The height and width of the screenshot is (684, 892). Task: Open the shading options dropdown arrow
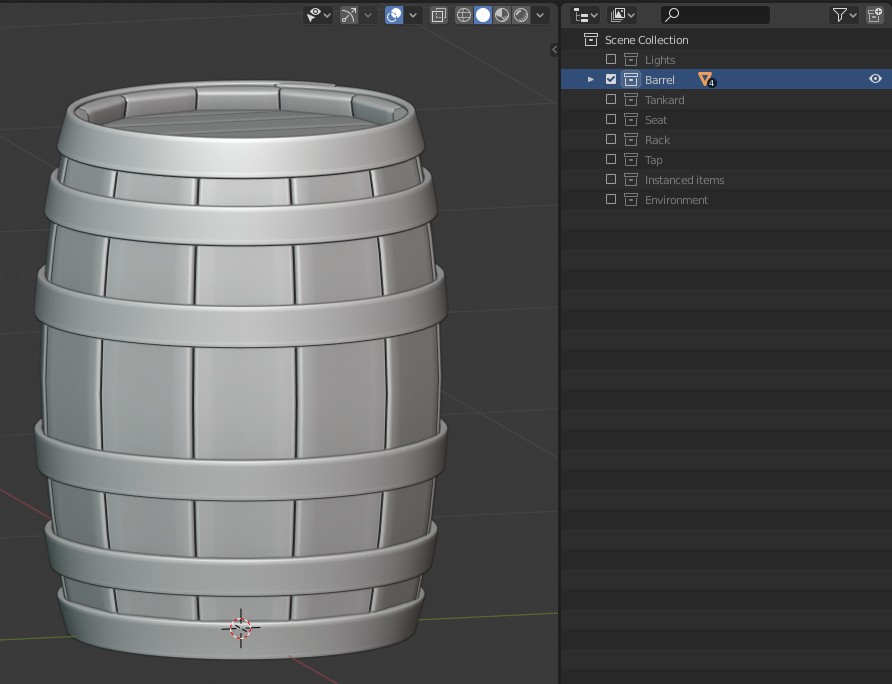541,15
